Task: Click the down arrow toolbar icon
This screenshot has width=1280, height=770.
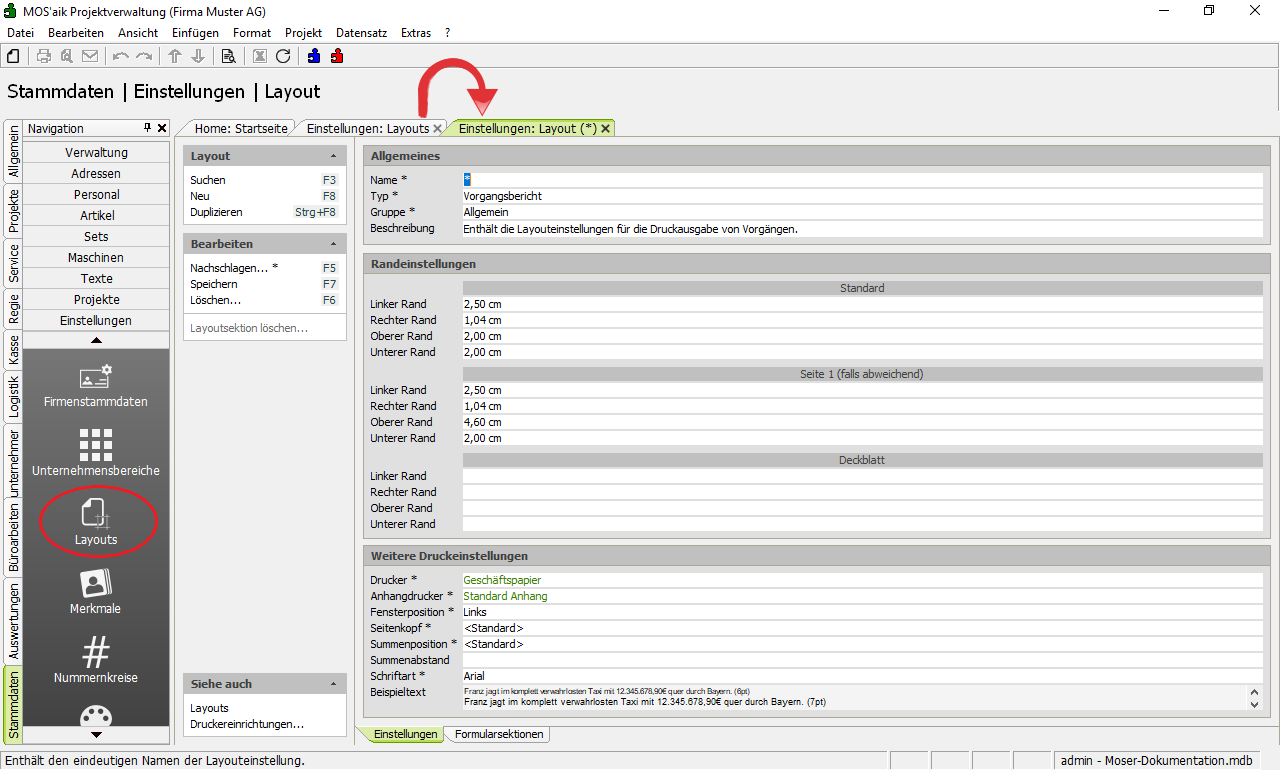Action: click(x=198, y=56)
